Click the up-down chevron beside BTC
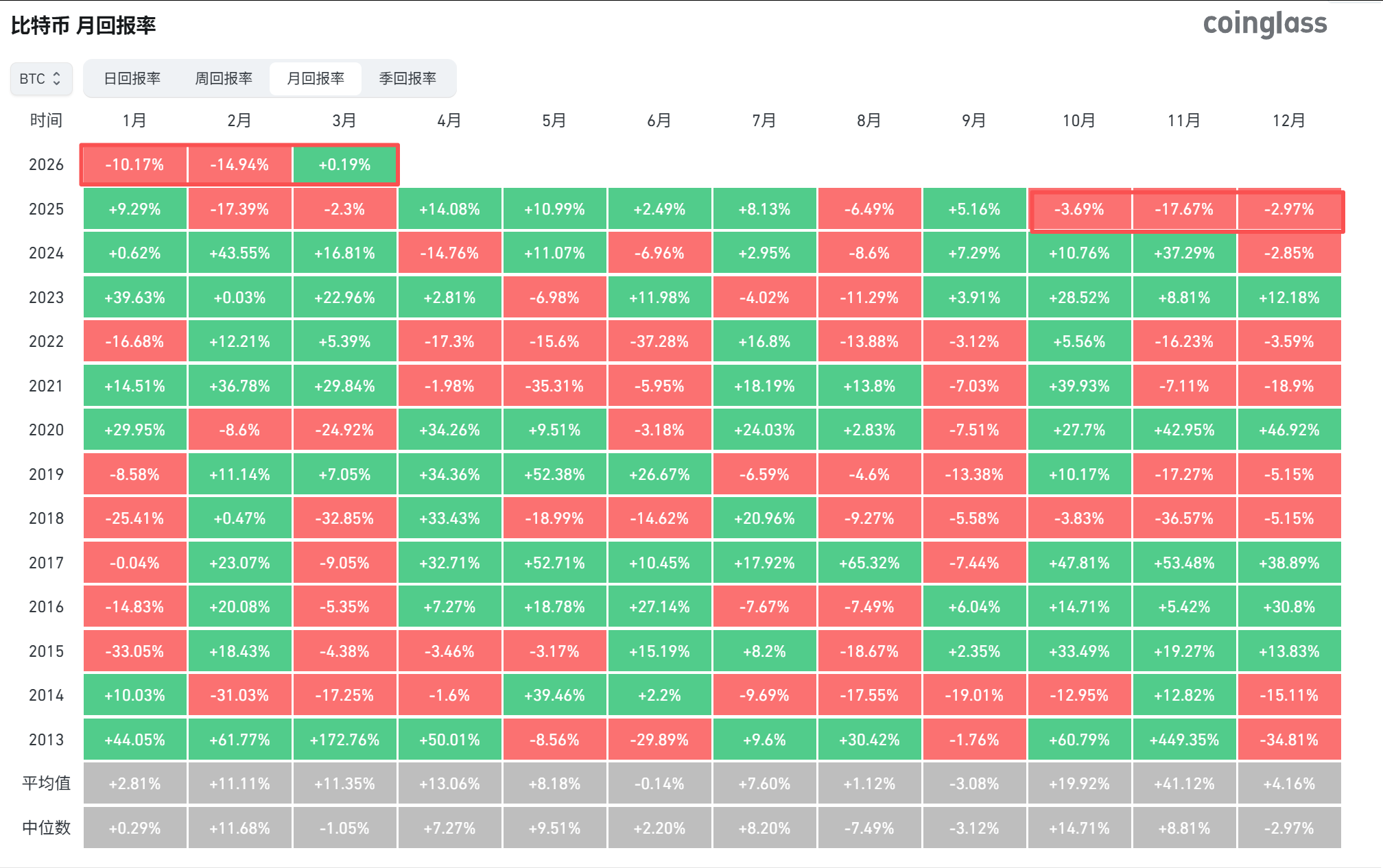This screenshot has height=868, width=1383. [57, 79]
